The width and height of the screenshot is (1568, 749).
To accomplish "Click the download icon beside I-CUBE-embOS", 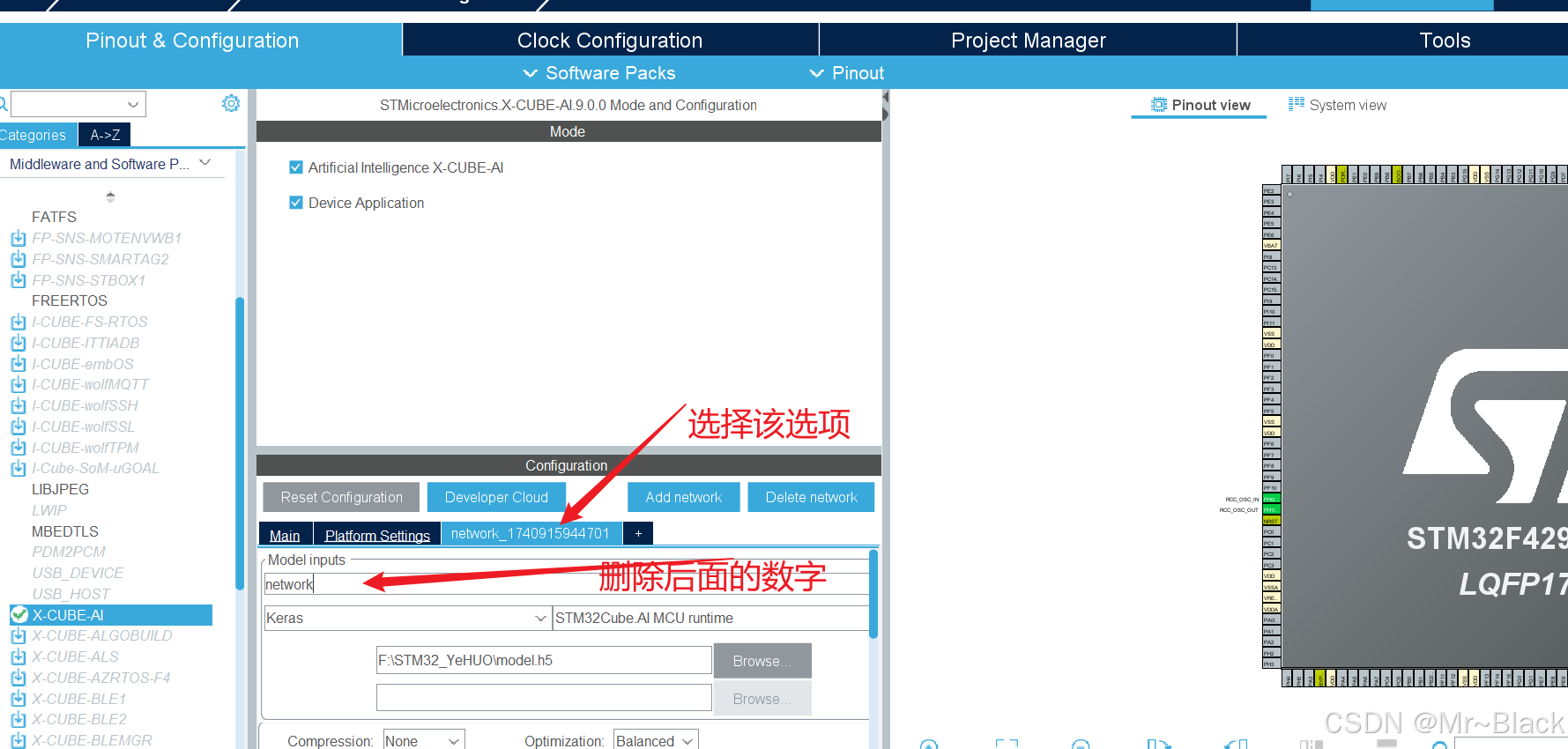I will tap(18, 364).
